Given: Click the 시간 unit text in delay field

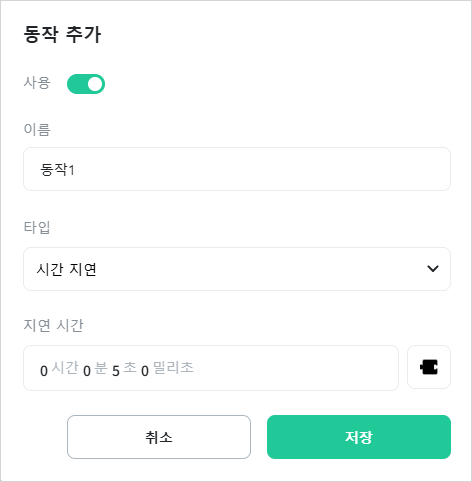Looking at the screenshot, I should [x=65, y=368].
